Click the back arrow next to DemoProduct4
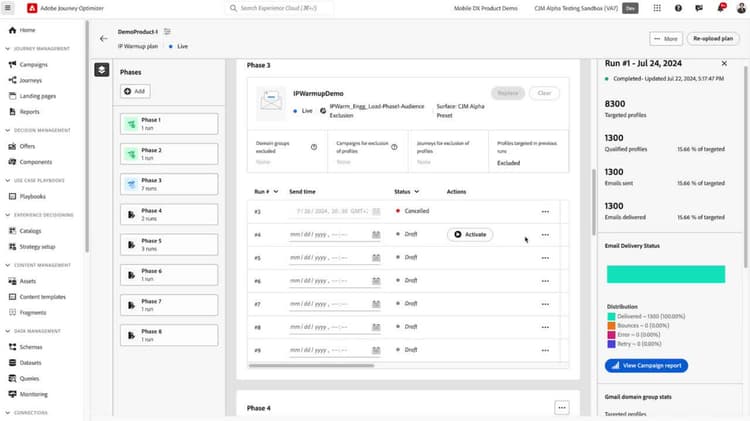This screenshot has height=421, width=750. click(103, 38)
